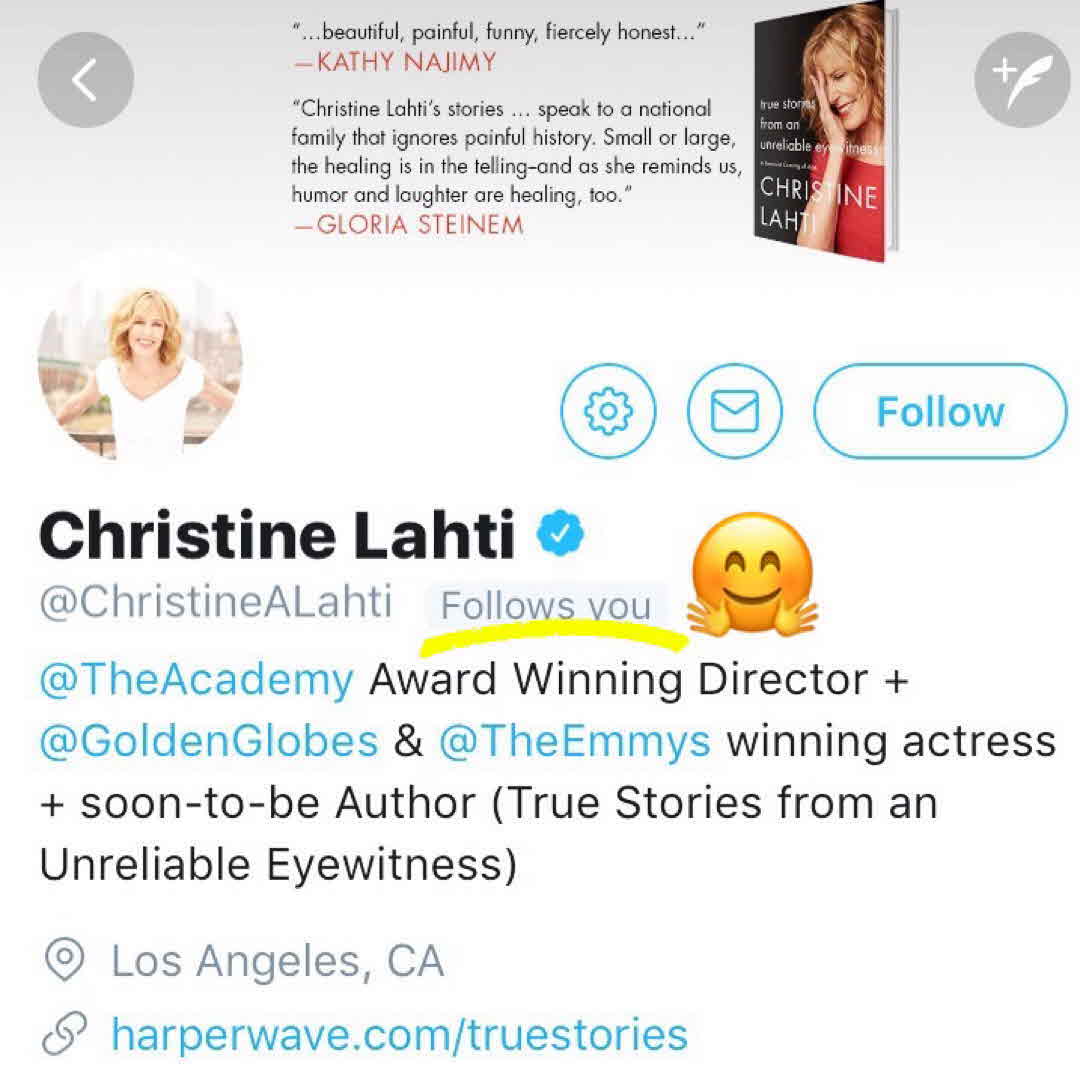
Task: Tap the Christine Lahti display name
Action: click(277, 534)
